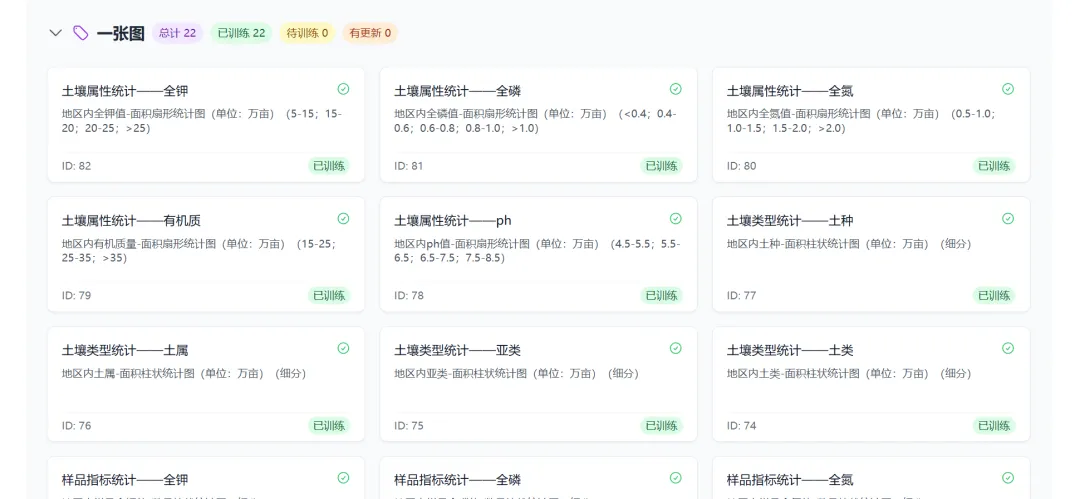
Task: Click 已训练 status tag on ID: 82 card
Action: (329, 166)
